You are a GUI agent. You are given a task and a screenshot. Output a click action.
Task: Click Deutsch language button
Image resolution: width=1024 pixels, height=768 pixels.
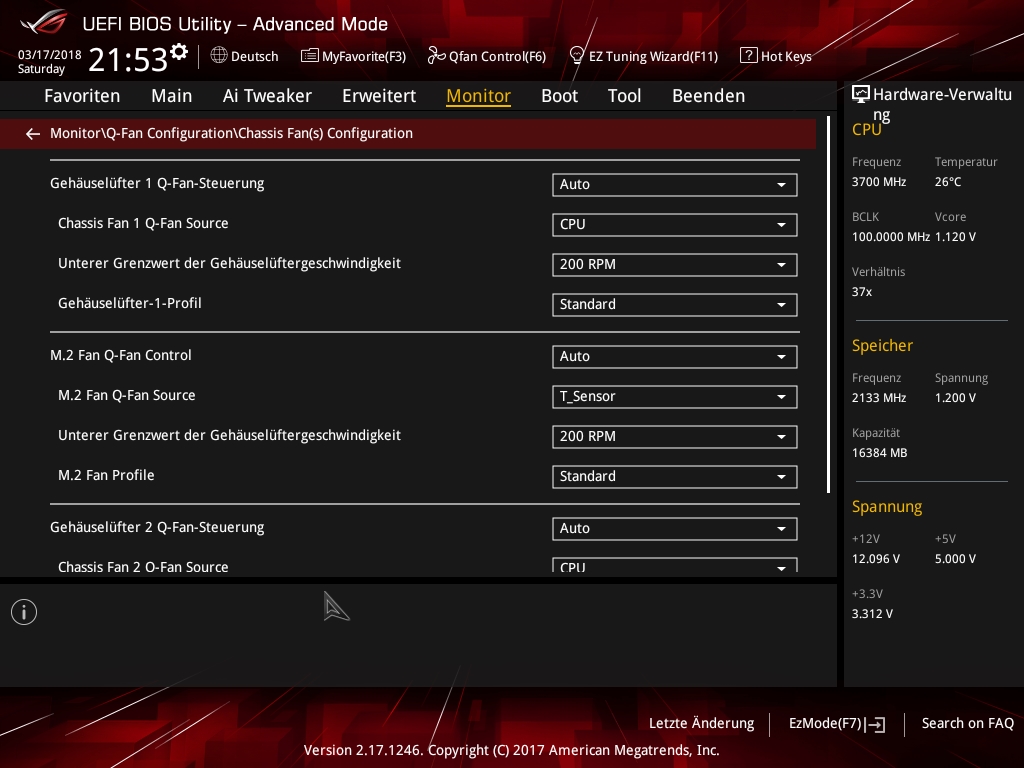point(255,56)
